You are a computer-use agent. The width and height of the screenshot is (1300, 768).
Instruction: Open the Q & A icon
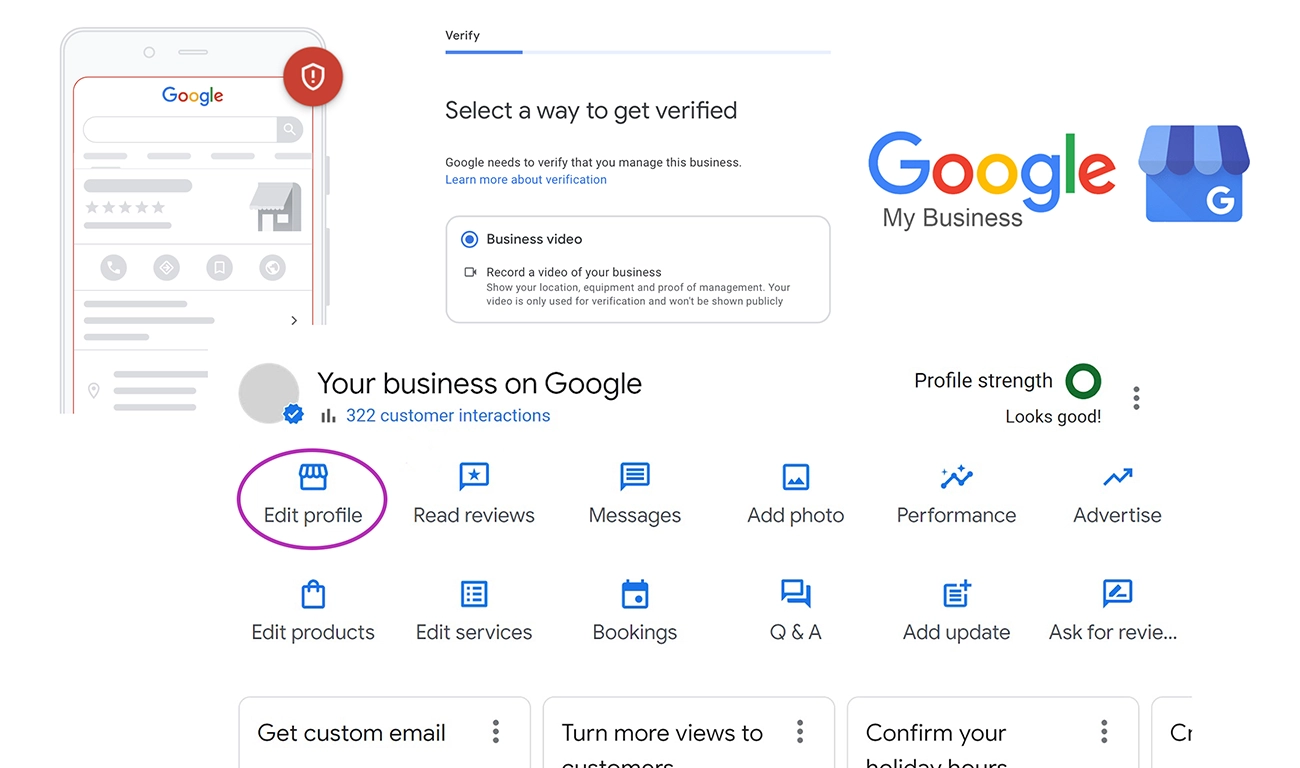pyautogui.click(x=796, y=594)
